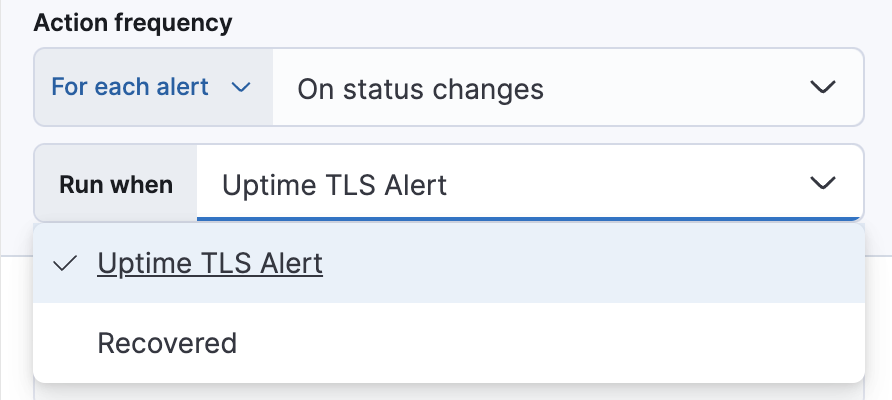
Task: Click the highlighted row right of Uptime TLS Alert
Action: click(x=590, y=264)
